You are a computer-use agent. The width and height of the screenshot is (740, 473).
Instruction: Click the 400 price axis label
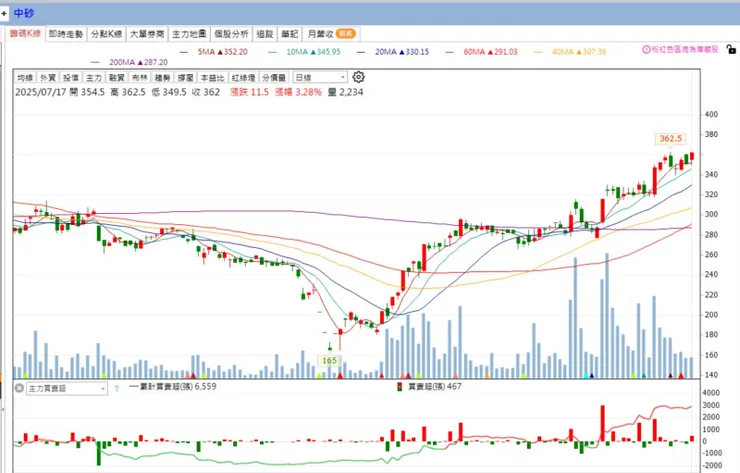[x=711, y=114]
